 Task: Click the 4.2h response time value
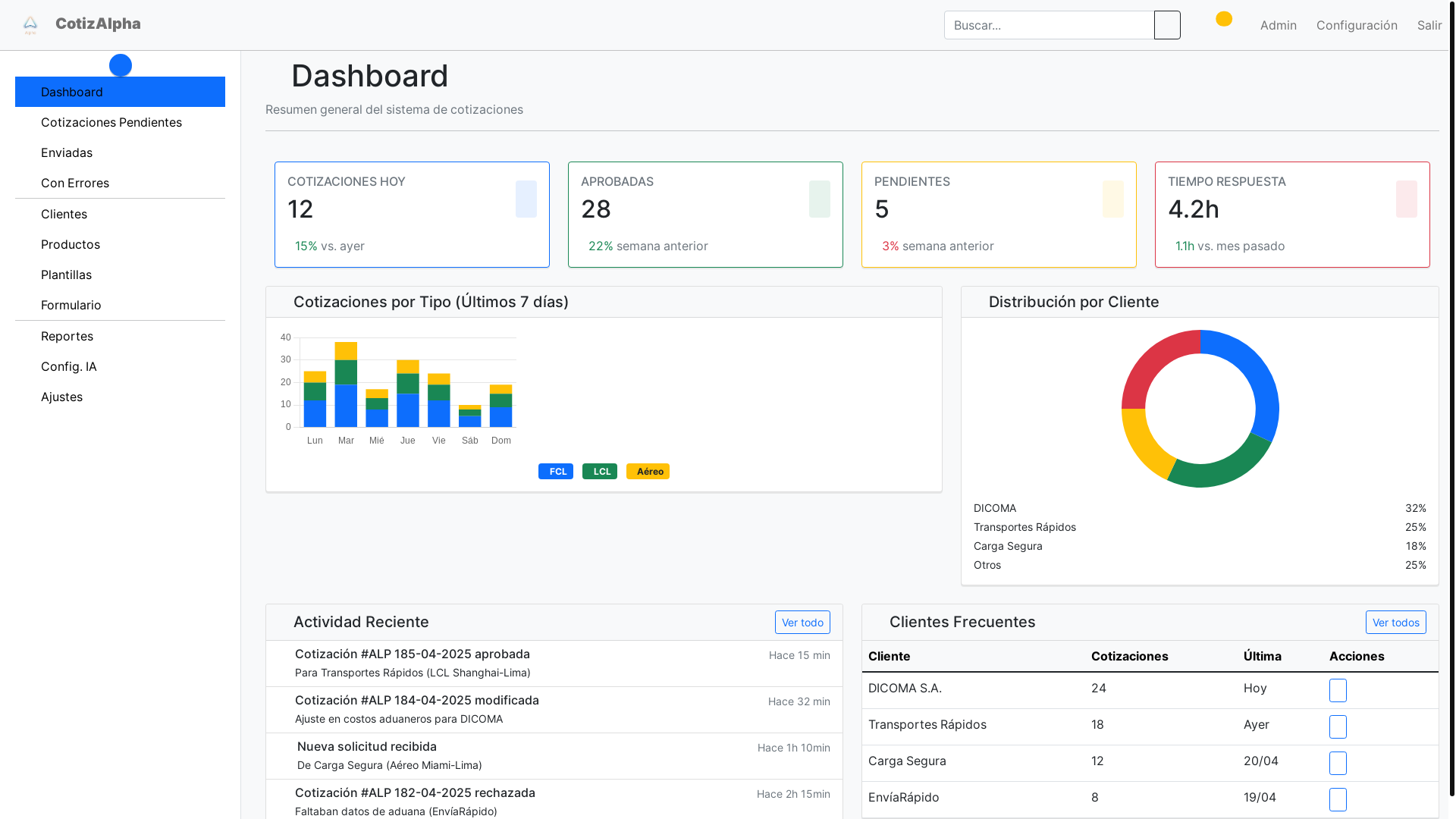click(1194, 209)
